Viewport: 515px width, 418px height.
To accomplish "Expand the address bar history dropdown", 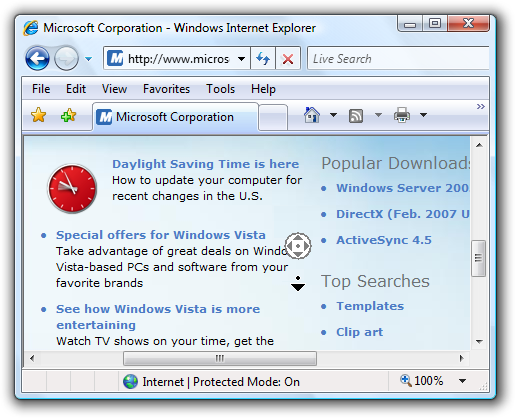I will point(241,59).
